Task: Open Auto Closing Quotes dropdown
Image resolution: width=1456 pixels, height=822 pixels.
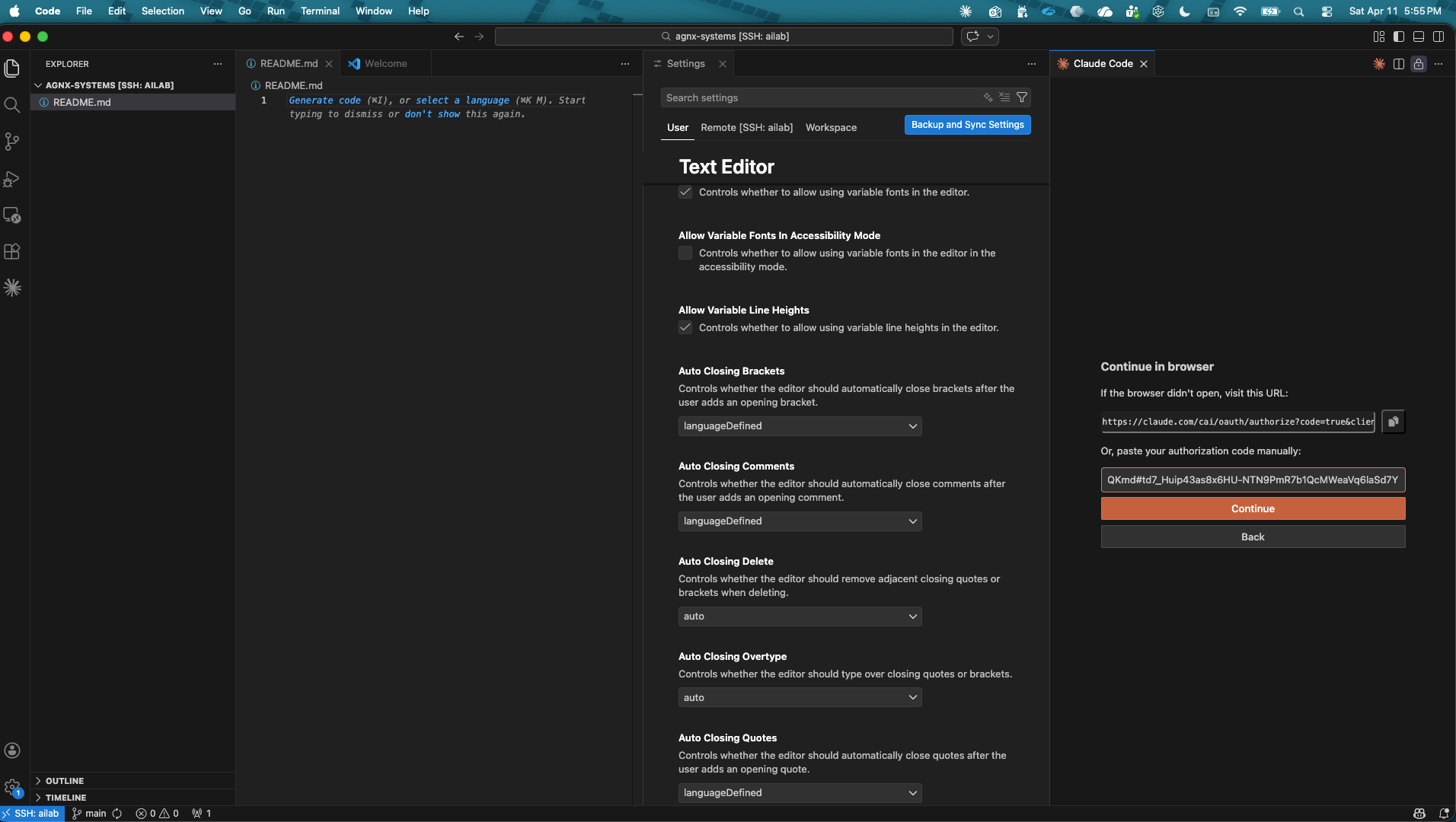Action: 800,793
